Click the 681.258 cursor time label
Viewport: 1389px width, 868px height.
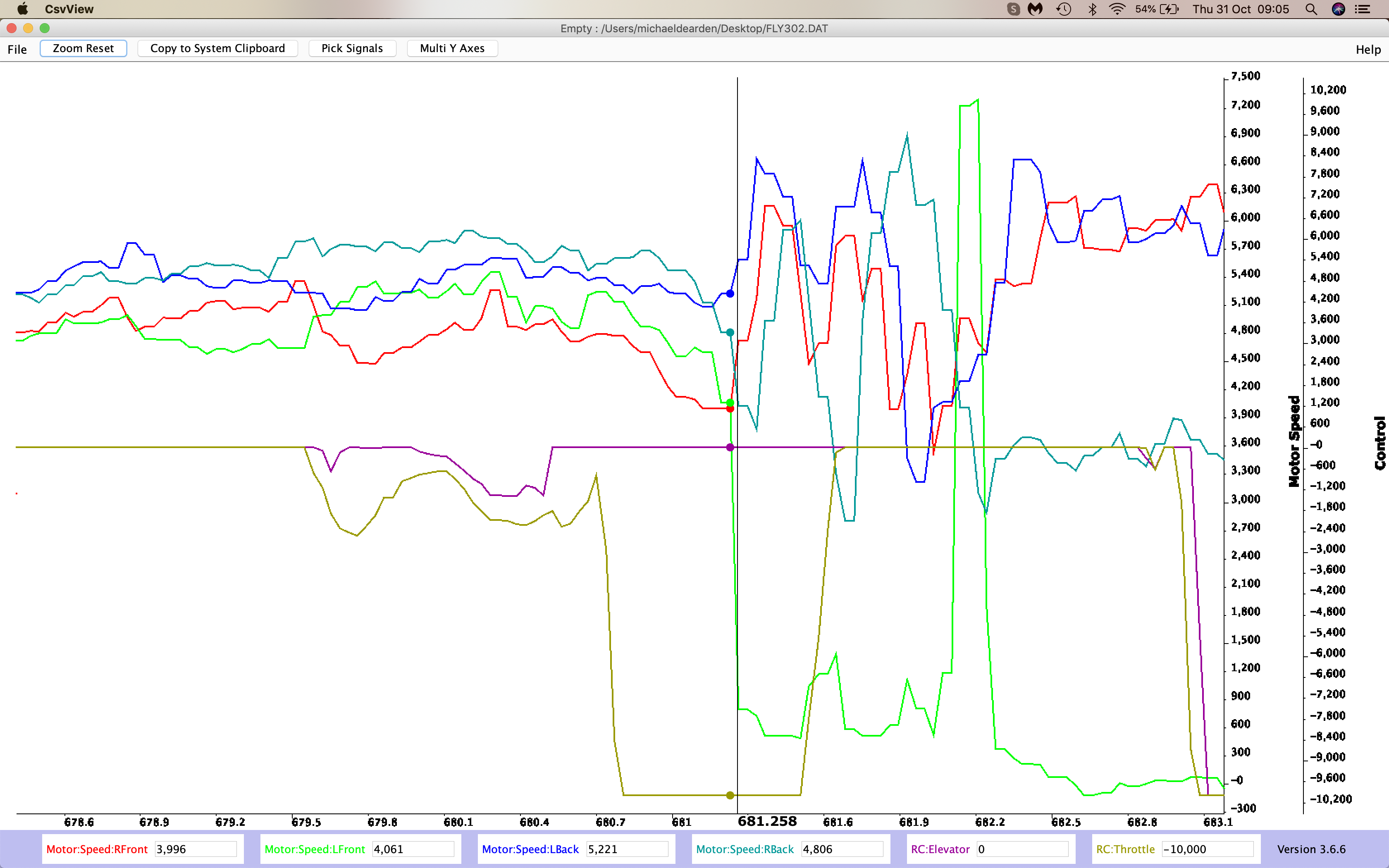(x=767, y=822)
